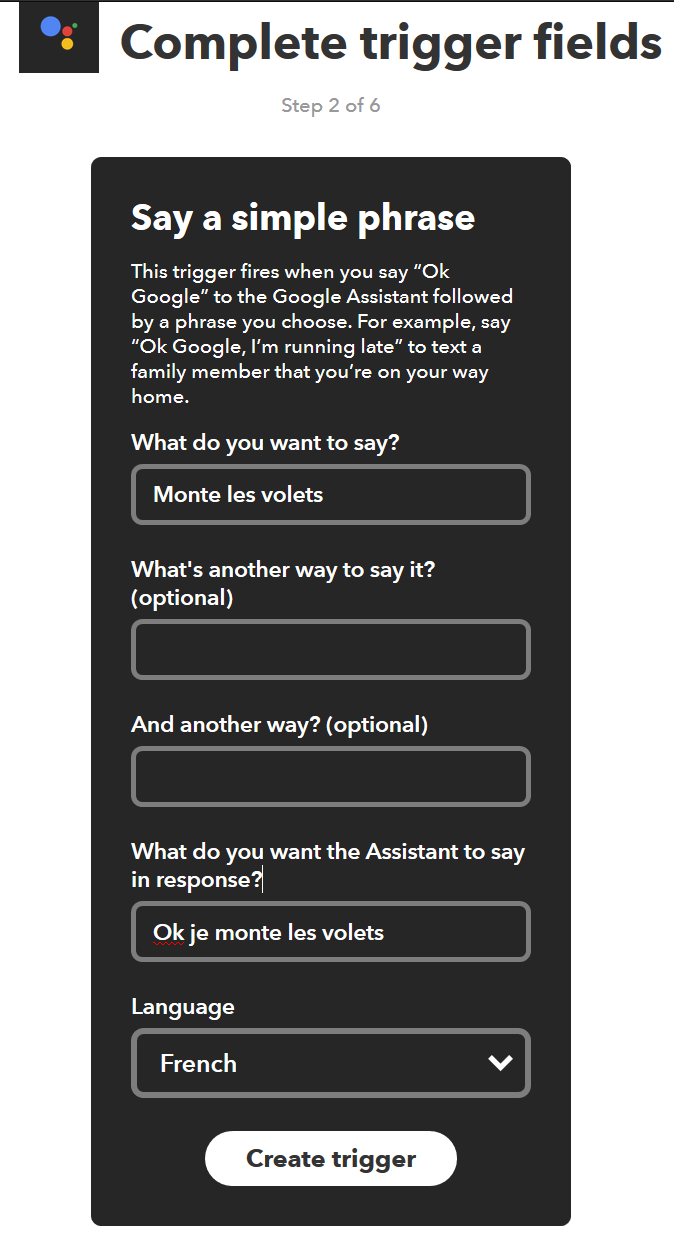
Task: Focus the "Ok je monte les volets" response field
Action: pos(330,932)
